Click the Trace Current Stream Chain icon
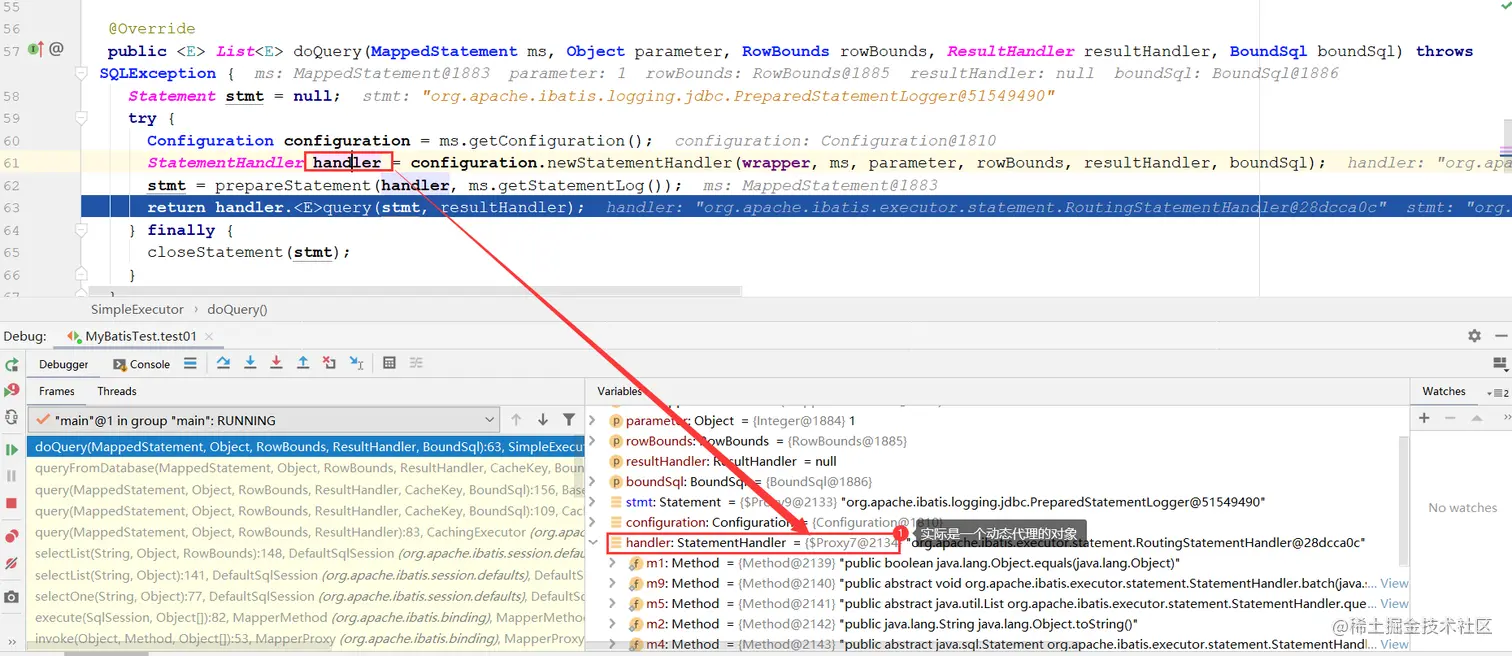 click(417, 363)
